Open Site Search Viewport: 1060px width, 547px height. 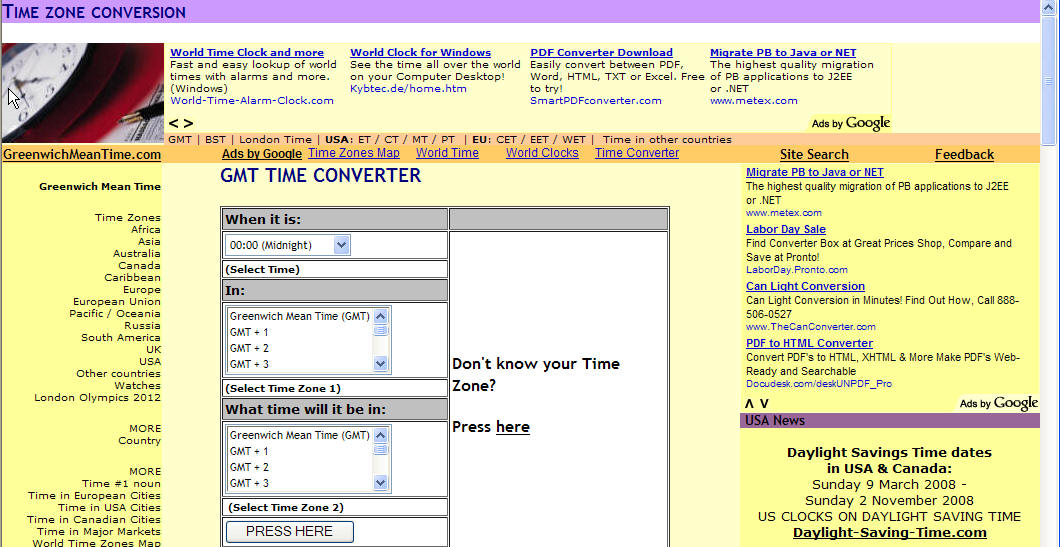pyautogui.click(x=814, y=154)
